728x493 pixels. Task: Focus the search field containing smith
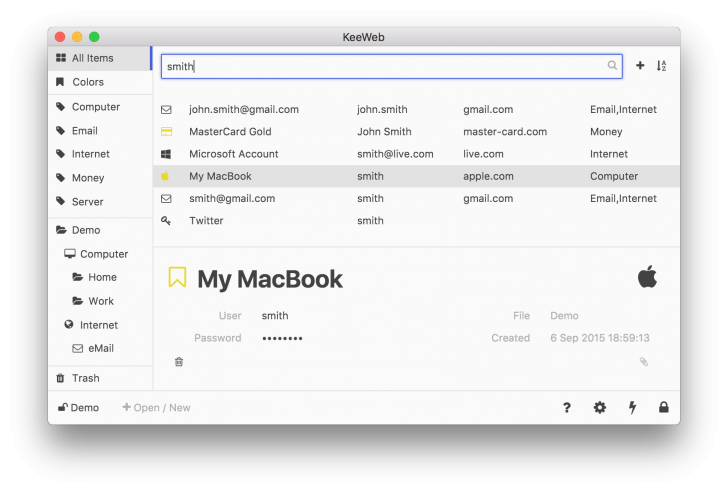(x=391, y=66)
